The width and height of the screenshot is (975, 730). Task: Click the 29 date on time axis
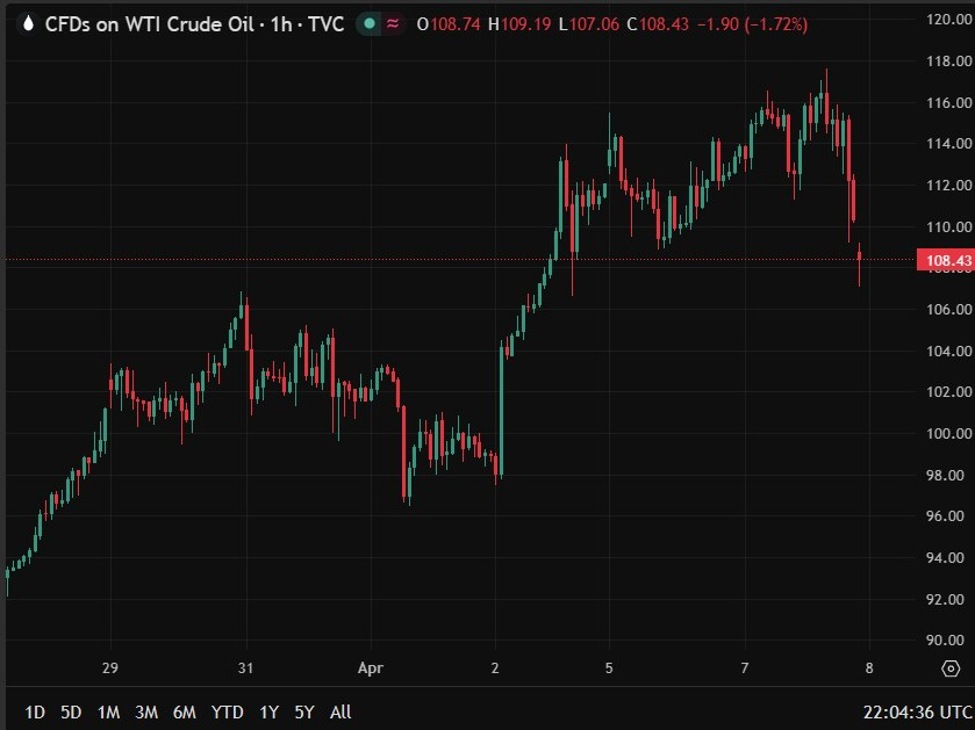[x=109, y=668]
